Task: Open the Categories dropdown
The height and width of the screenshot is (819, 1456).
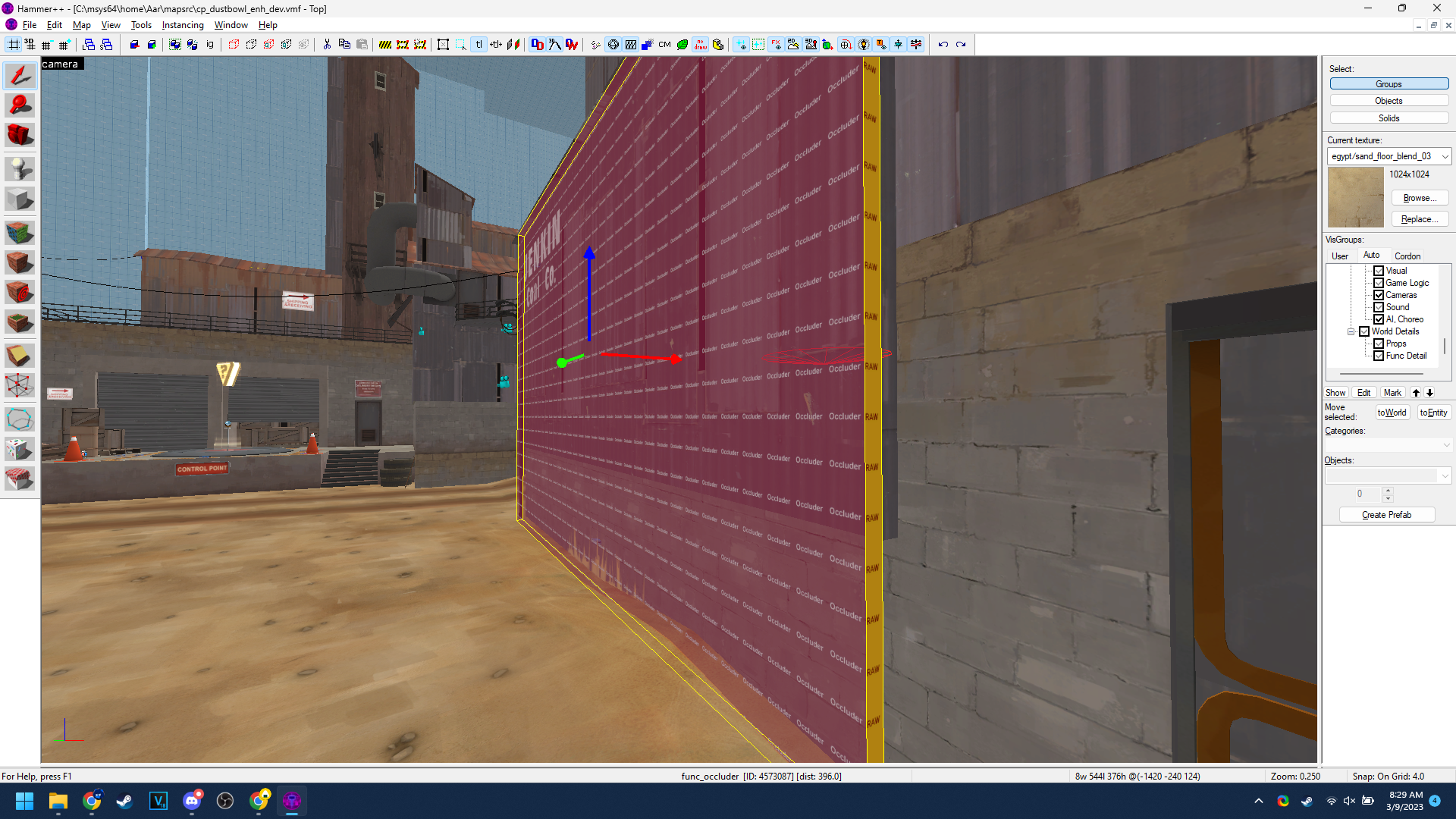Action: 1446,444
